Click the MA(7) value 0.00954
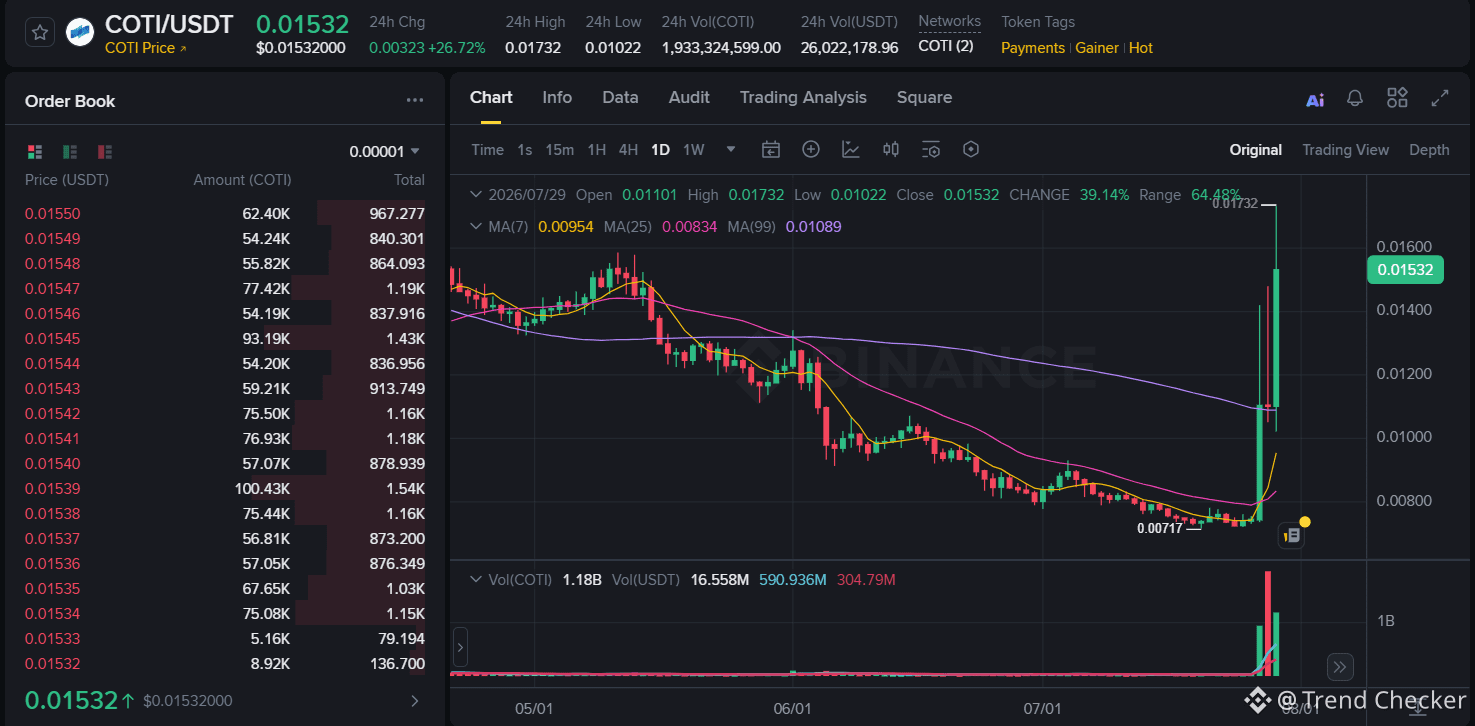 click(566, 227)
